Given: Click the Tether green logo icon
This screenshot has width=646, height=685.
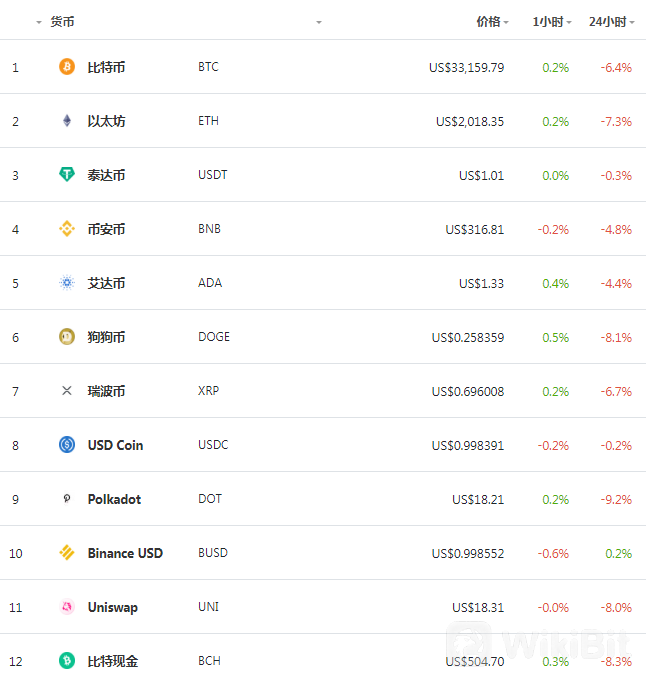Looking at the screenshot, I should point(67,175).
